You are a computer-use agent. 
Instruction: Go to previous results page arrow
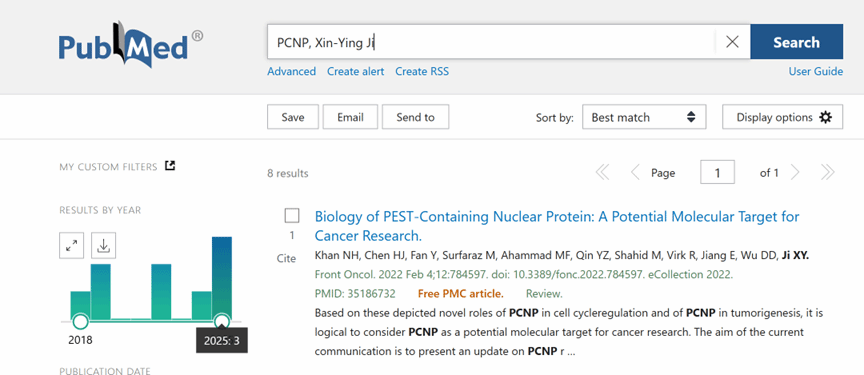click(635, 173)
